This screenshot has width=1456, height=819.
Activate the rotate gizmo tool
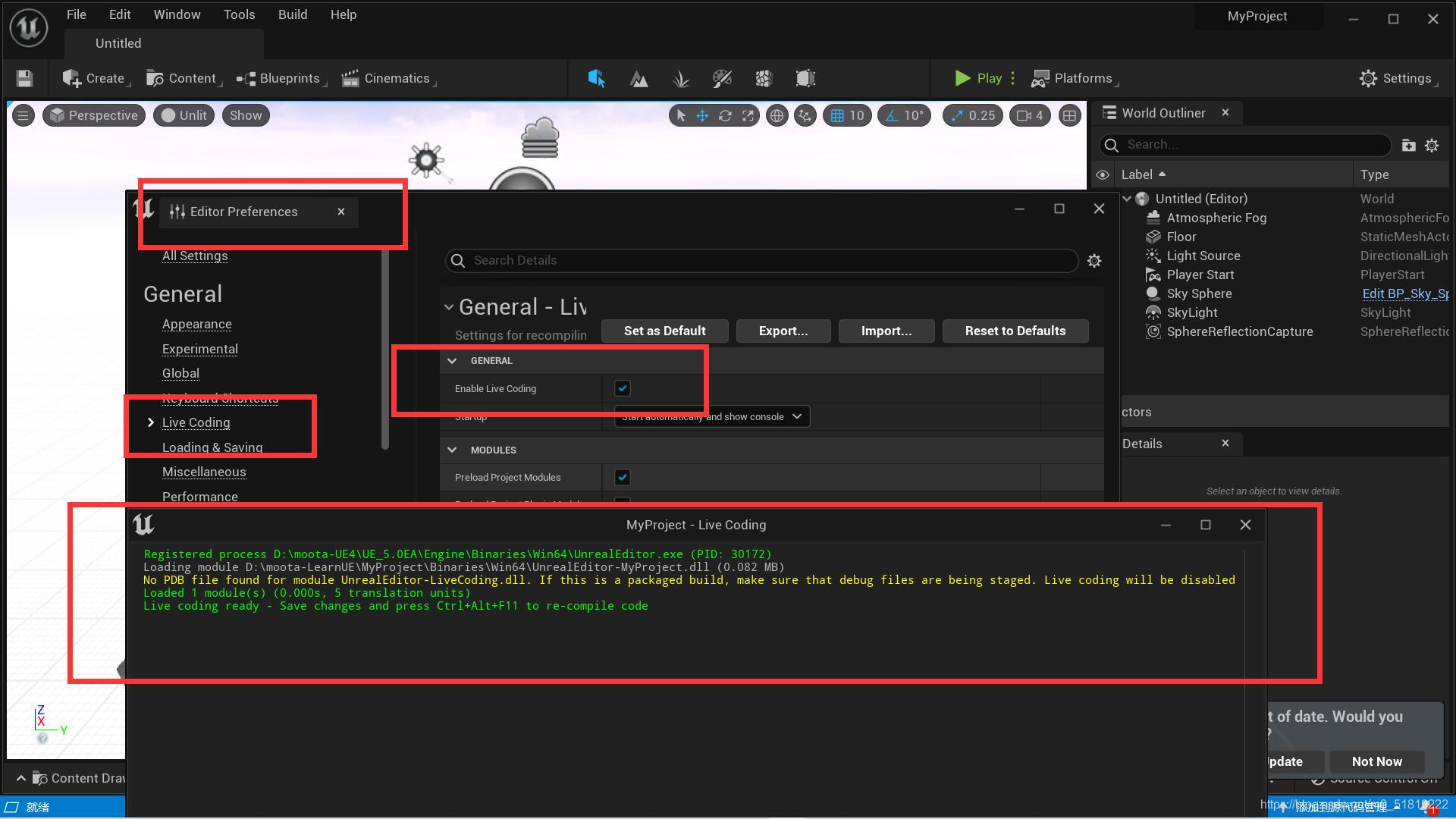725,116
